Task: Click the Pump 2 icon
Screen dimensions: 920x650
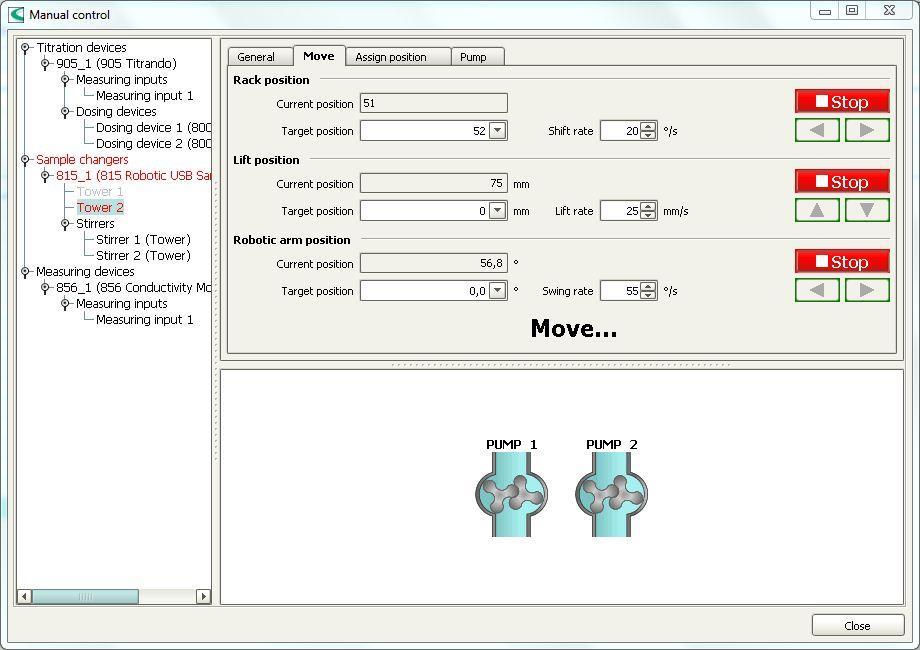Action: (x=611, y=494)
